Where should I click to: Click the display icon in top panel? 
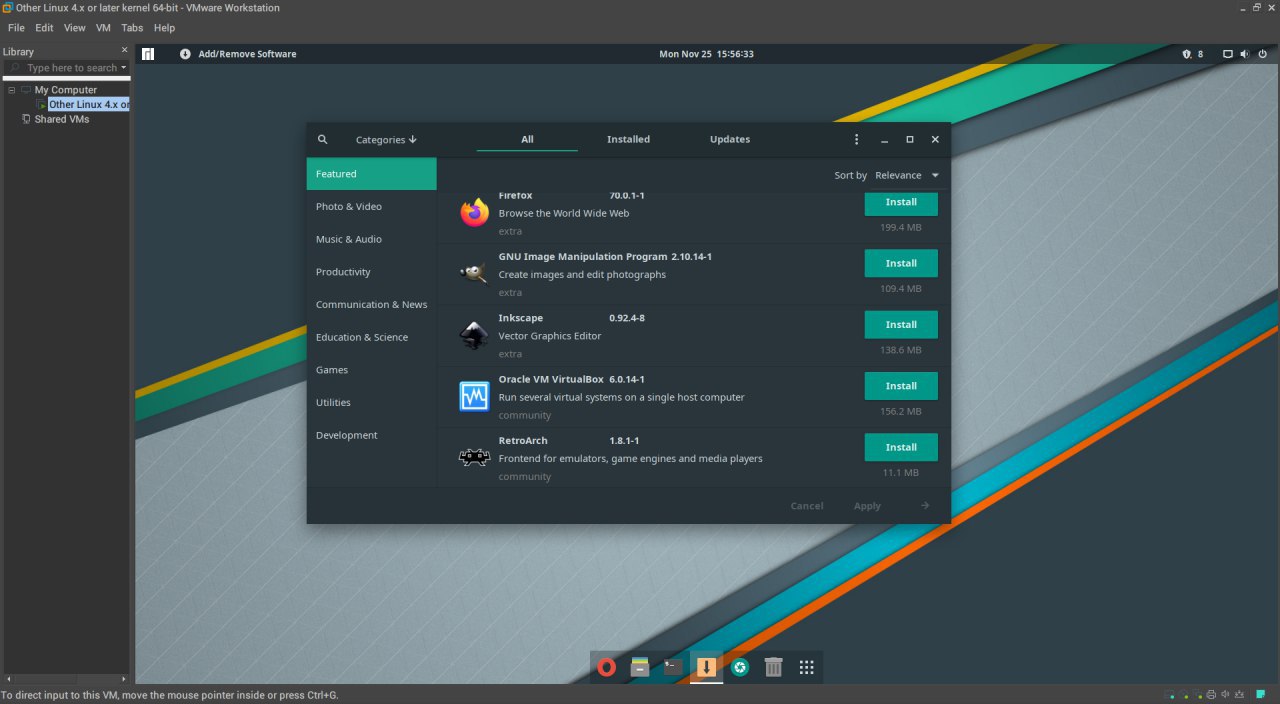click(1228, 54)
